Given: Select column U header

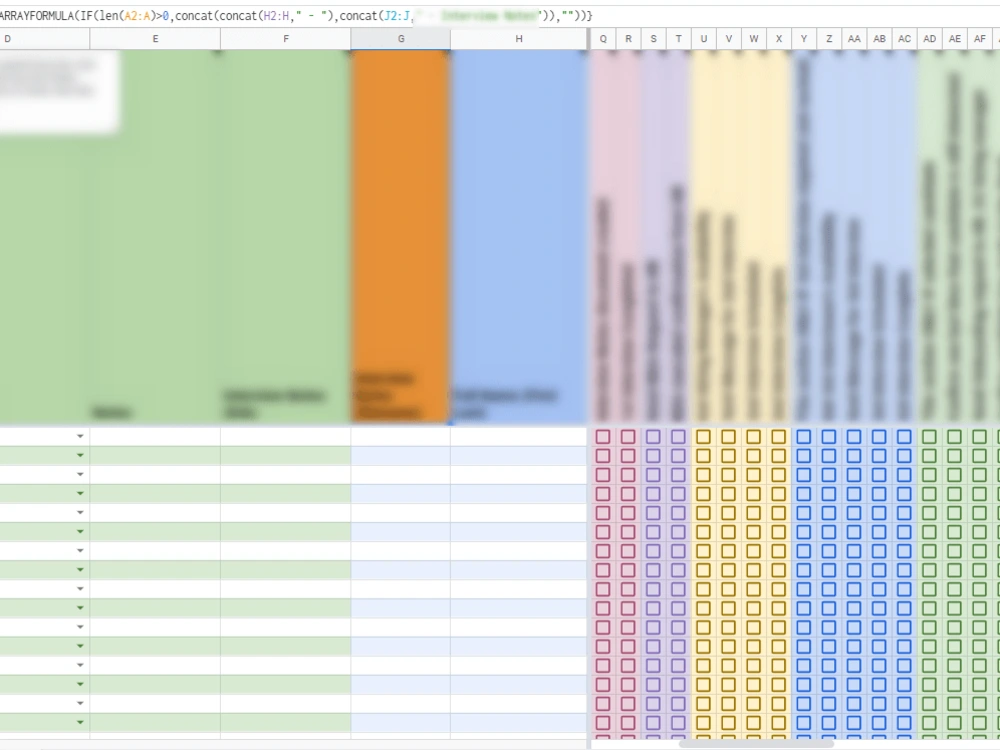Looking at the screenshot, I should coord(703,39).
